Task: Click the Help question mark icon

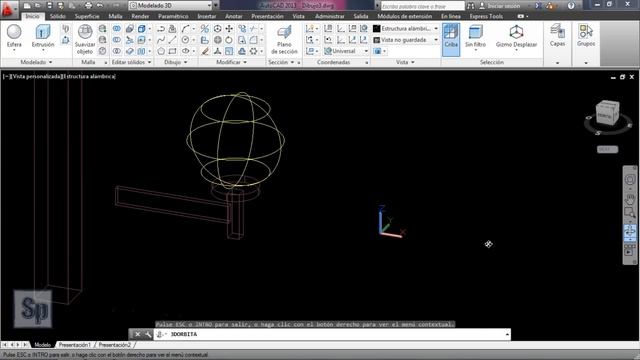Action: pyautogui.click(x=571, y=6)
